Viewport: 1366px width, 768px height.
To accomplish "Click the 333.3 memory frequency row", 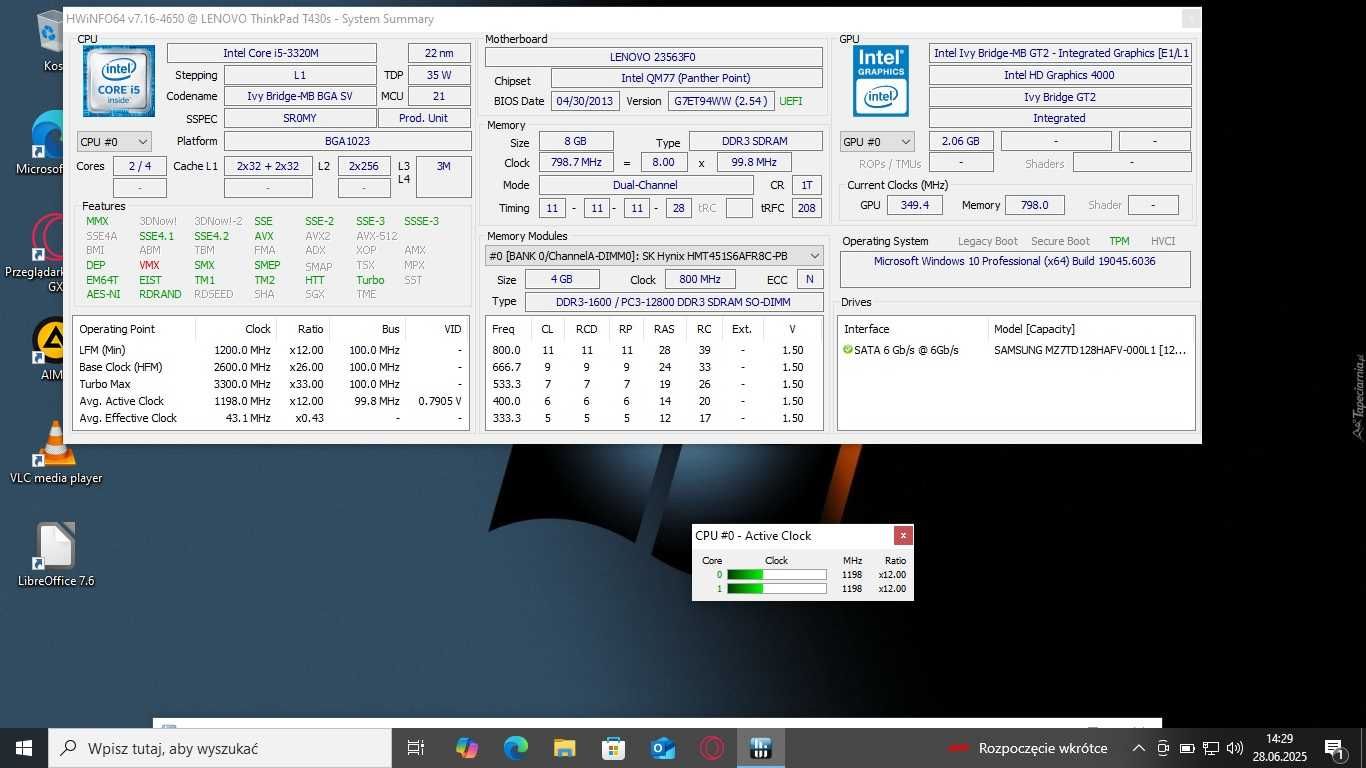I will [x=654, y=418].
